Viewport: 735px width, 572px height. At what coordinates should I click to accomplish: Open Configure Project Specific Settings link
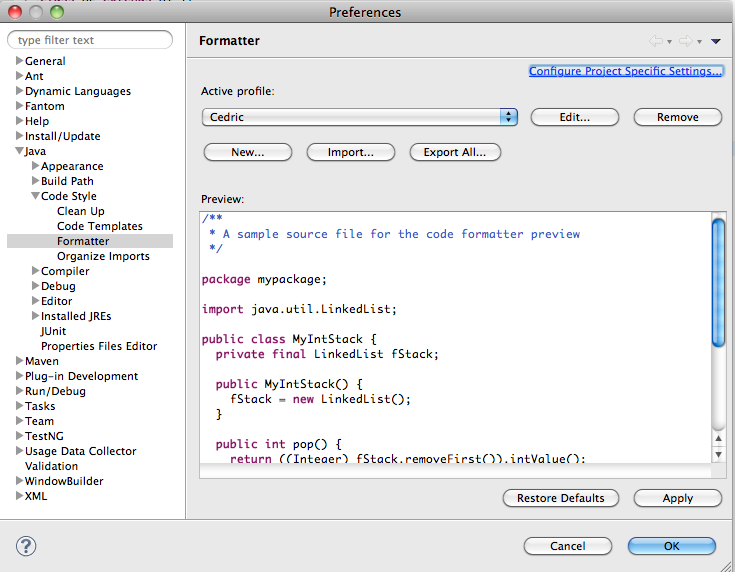click(x=625, y=71)
